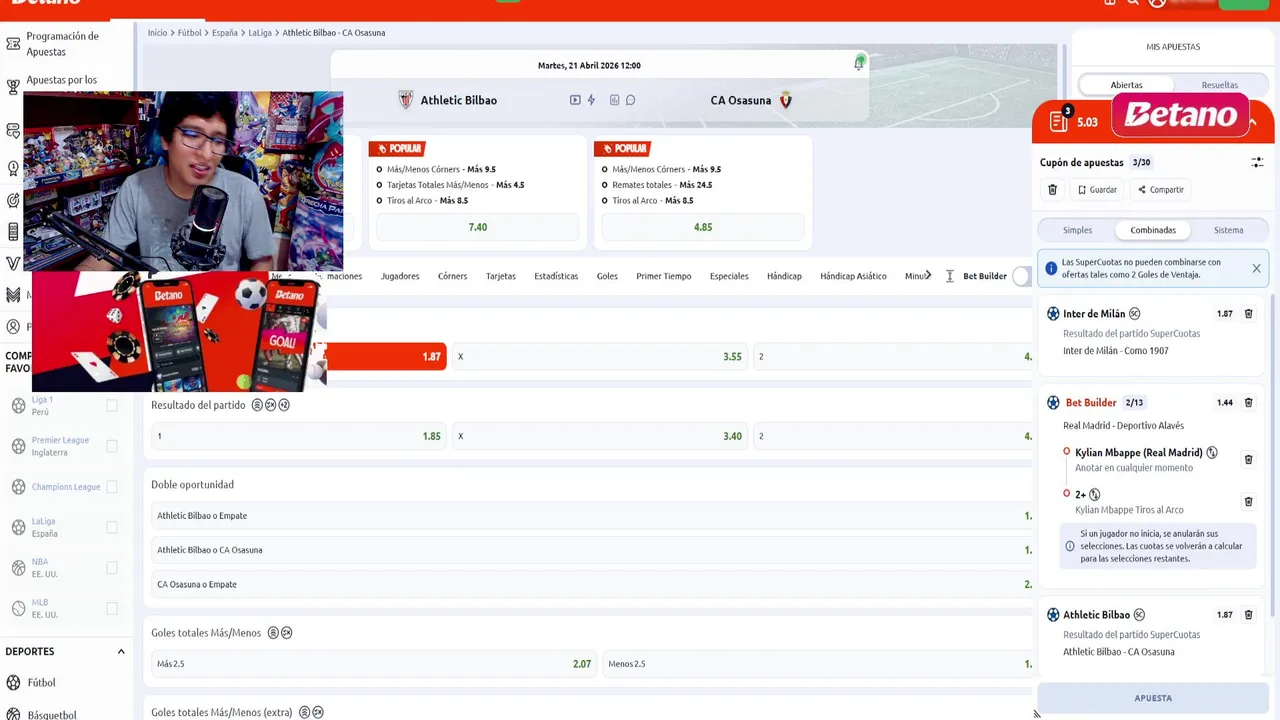Viewport: 1280px width, 720px height.
Task: Open the Tarjetas market tab
Action: [501, 276]
